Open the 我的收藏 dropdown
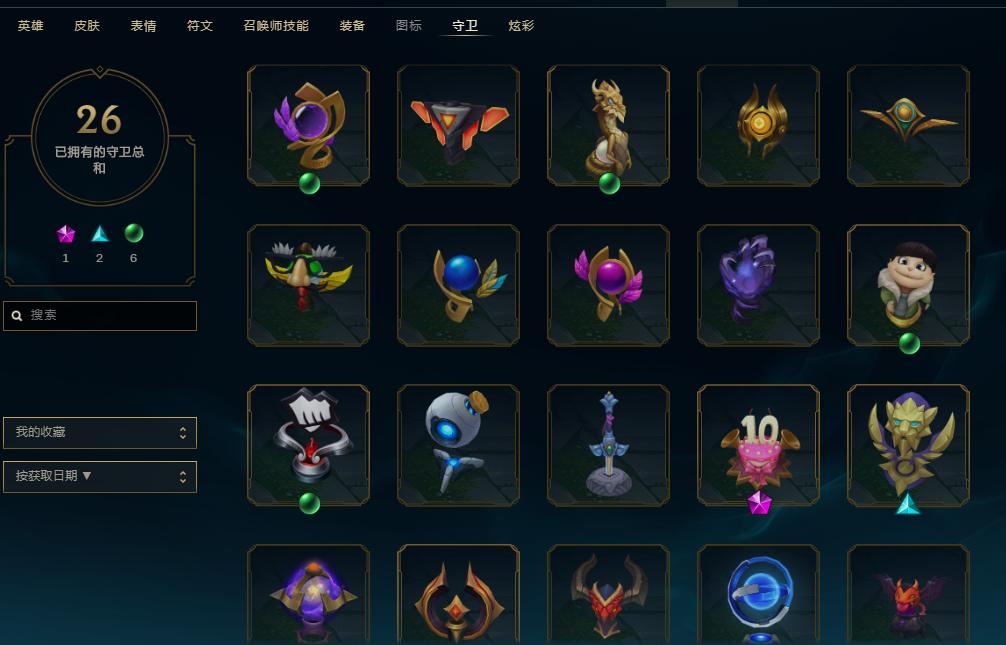The image size is (1006, 645). (x=100, y=433)
